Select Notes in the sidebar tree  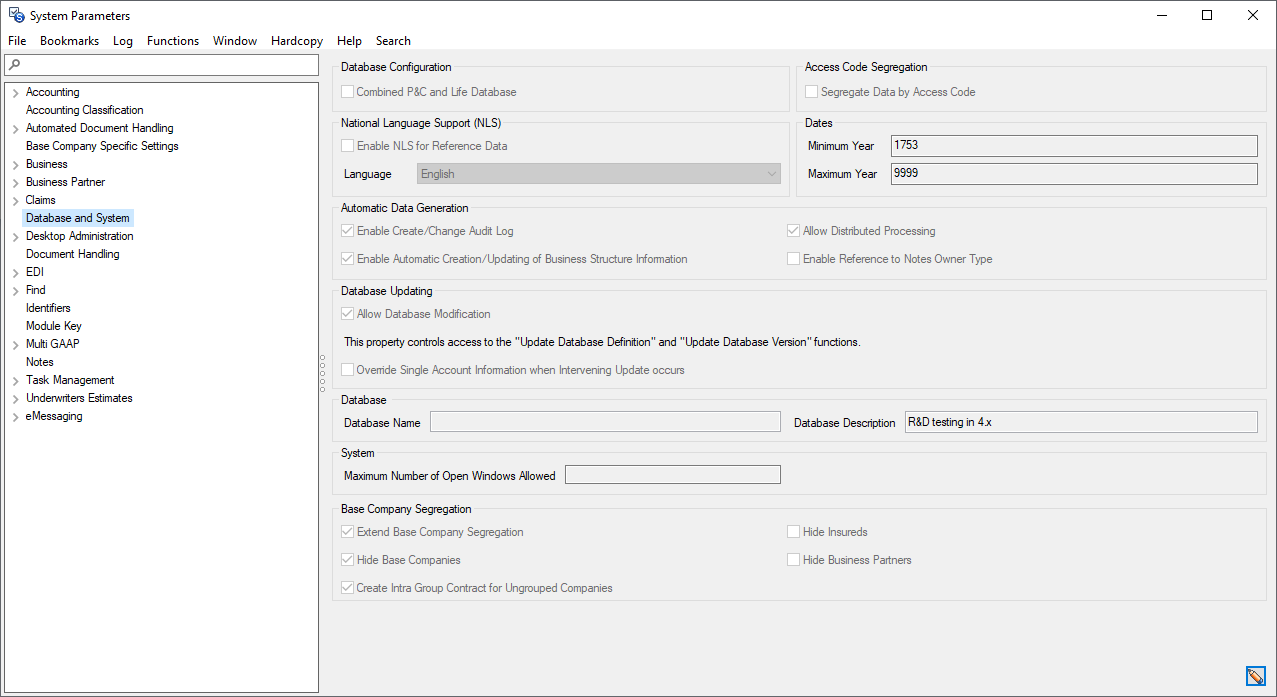(x=40, y=361)
